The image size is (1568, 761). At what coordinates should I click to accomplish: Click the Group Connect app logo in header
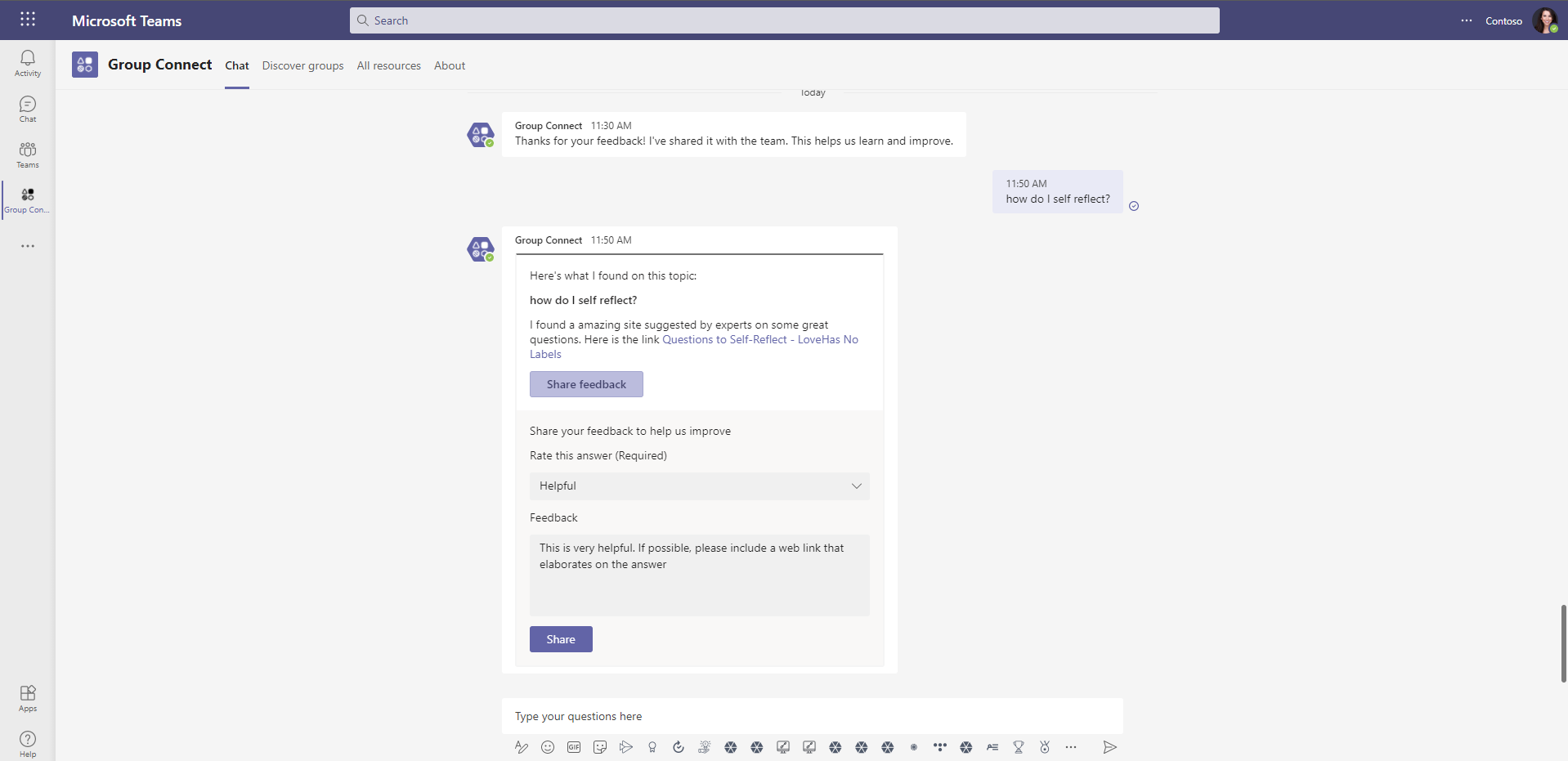tap(85, 65)
